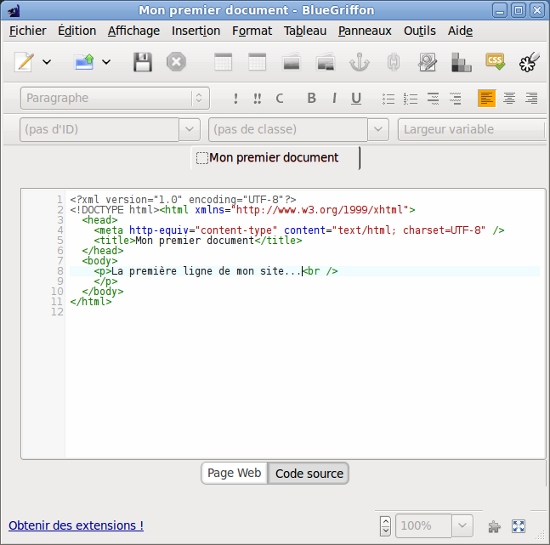Click the Preferences gear brush icon
This screenshot has height=545, width=550.
529,62
